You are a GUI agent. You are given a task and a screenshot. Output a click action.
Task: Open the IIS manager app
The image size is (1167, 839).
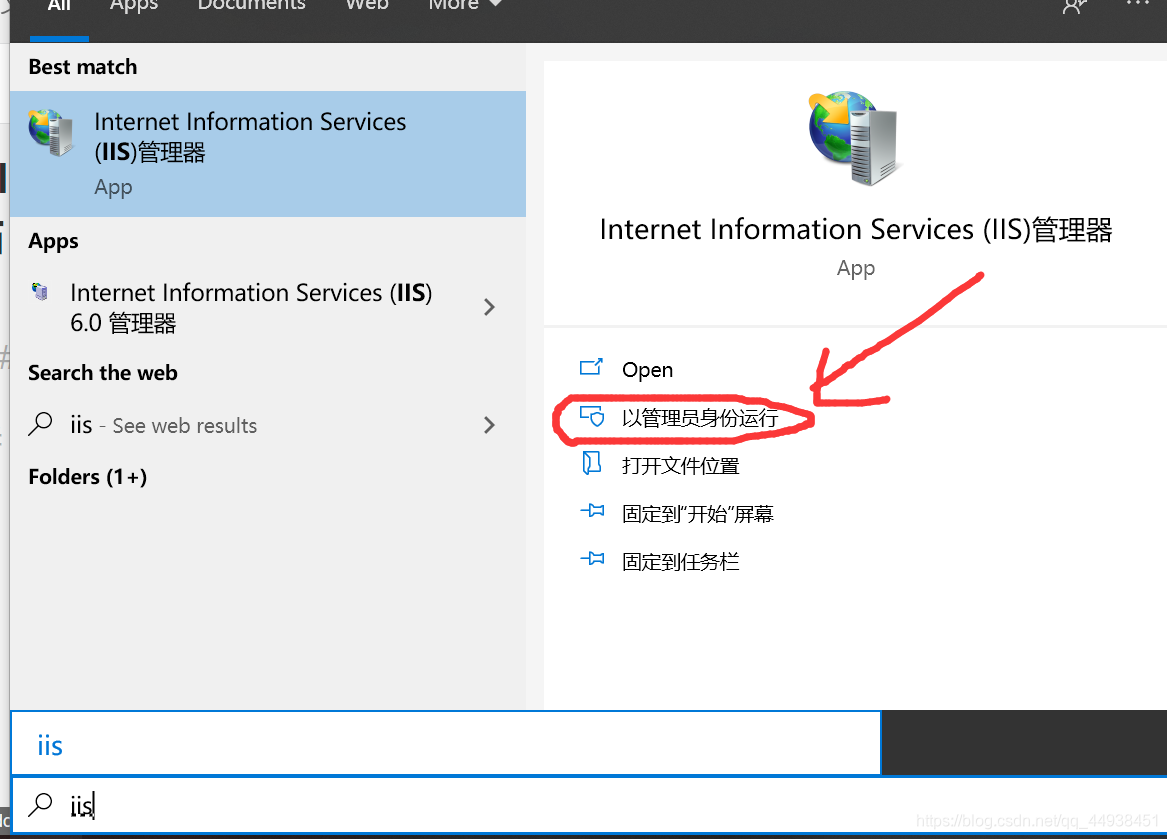click(x=647, y=369)
